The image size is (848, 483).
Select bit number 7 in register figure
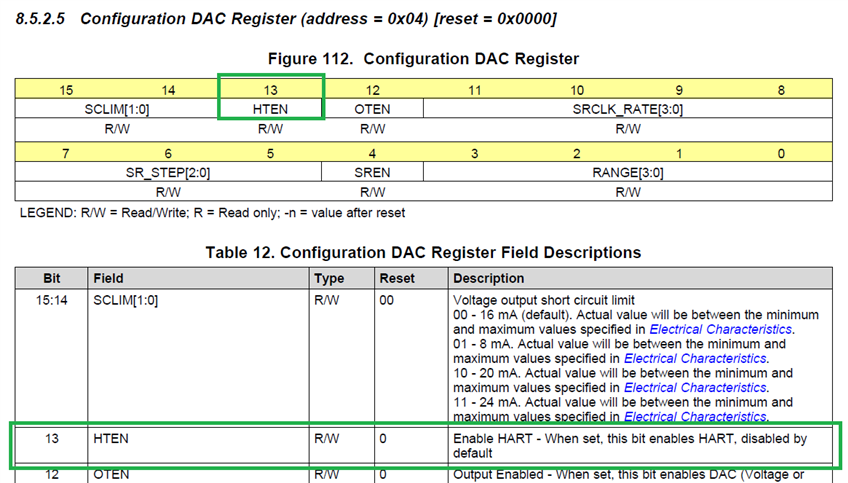(66, 154)
